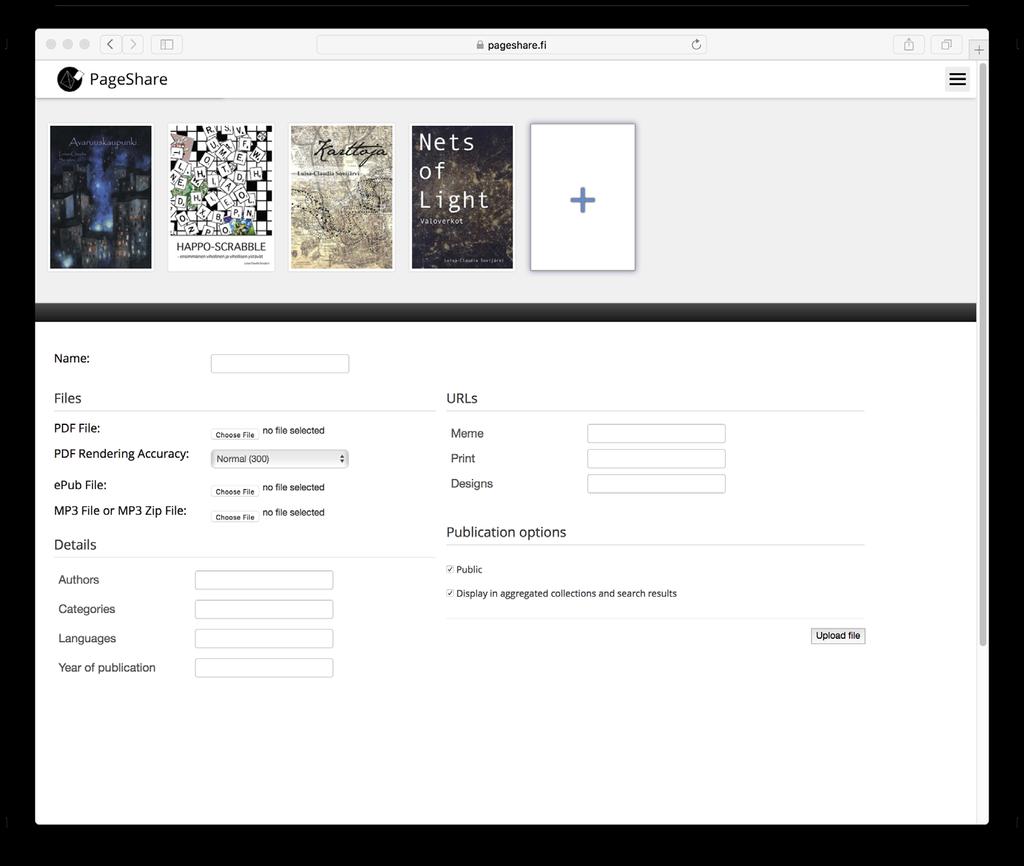Click the Authors input field
Viewport: 1024px width, 866px height.
(264, 579)
